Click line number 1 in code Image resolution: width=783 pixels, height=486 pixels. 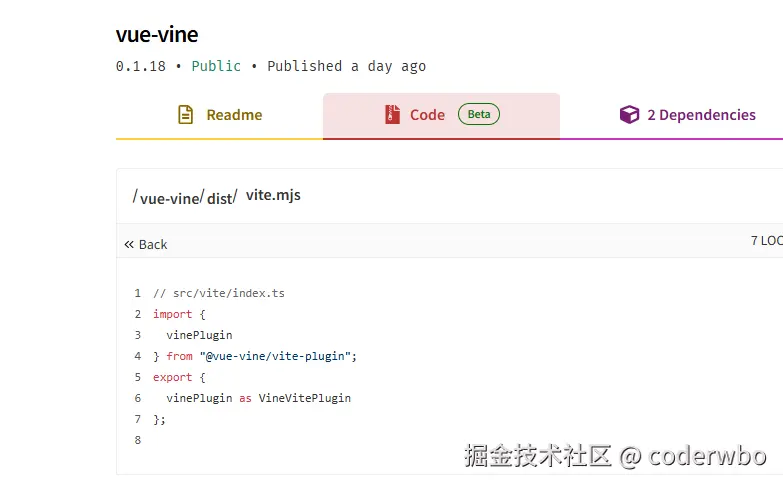(x=137, y=294)
